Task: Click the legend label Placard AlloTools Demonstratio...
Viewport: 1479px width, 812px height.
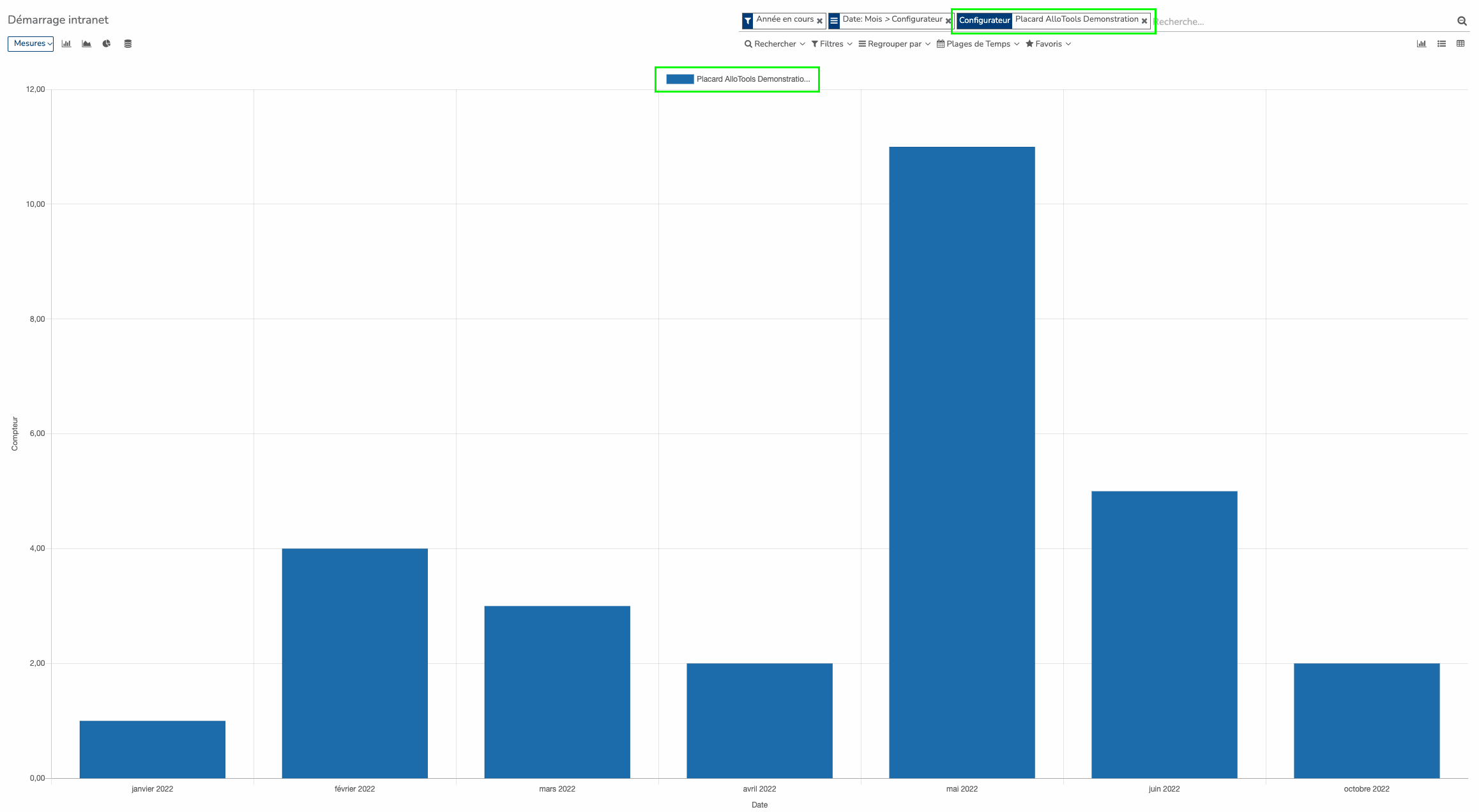Action: 753,79
